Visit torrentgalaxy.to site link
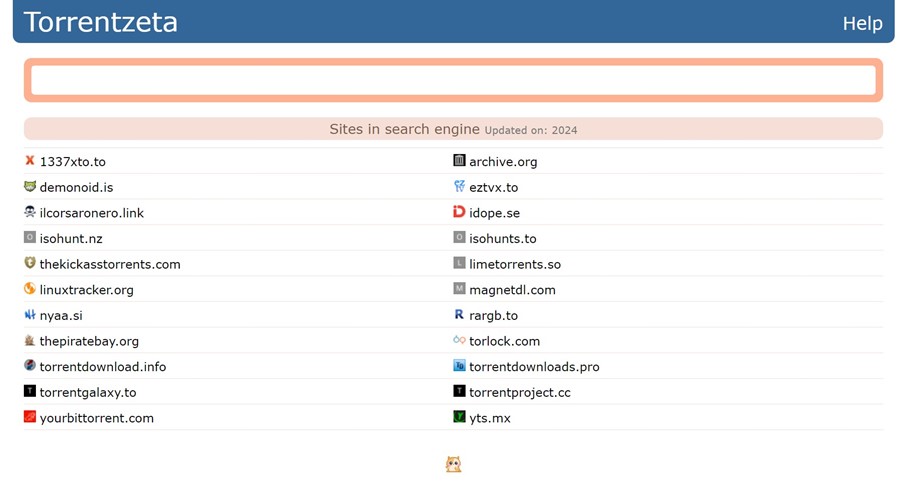Screen dimensions: 900x486 [88, 392]
